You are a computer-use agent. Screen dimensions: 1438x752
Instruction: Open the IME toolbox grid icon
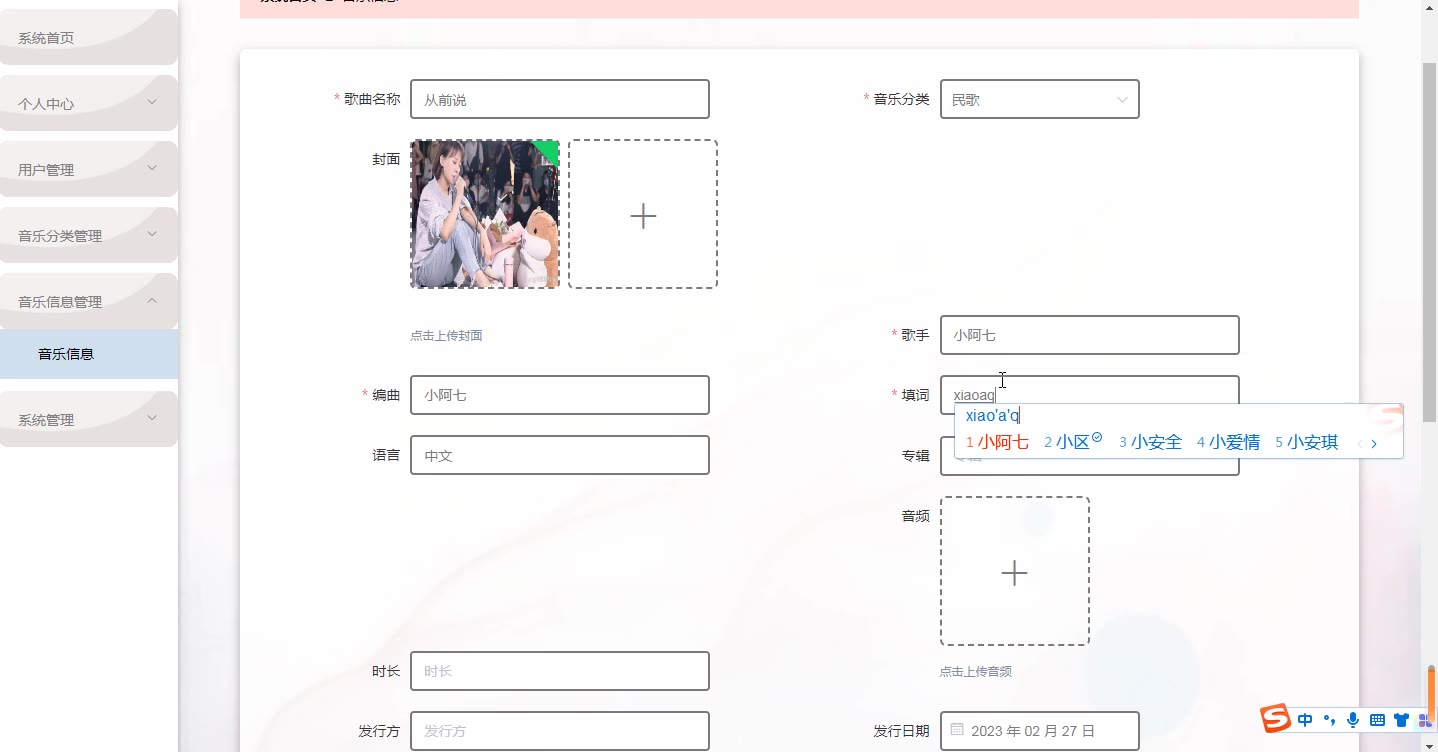[x=1425, y=720]
